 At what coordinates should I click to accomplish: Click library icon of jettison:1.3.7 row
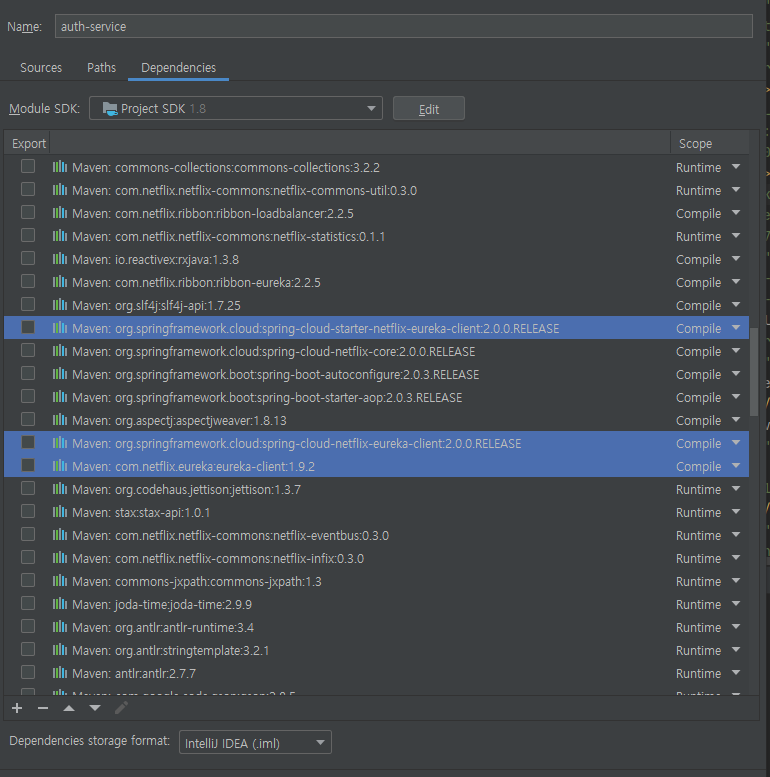(60, 489)
